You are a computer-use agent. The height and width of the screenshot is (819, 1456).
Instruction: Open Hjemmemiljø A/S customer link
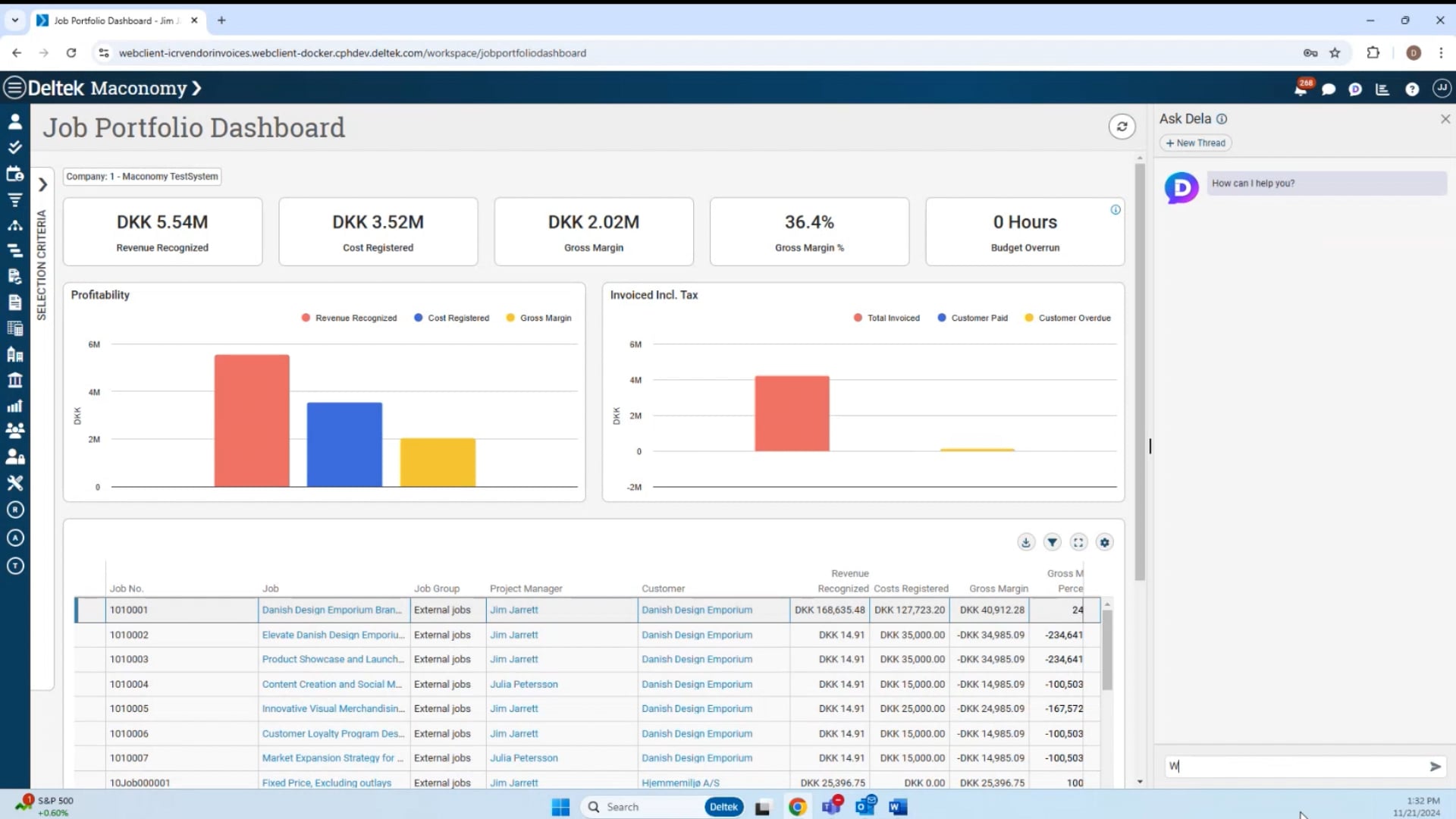coord(680,783)
